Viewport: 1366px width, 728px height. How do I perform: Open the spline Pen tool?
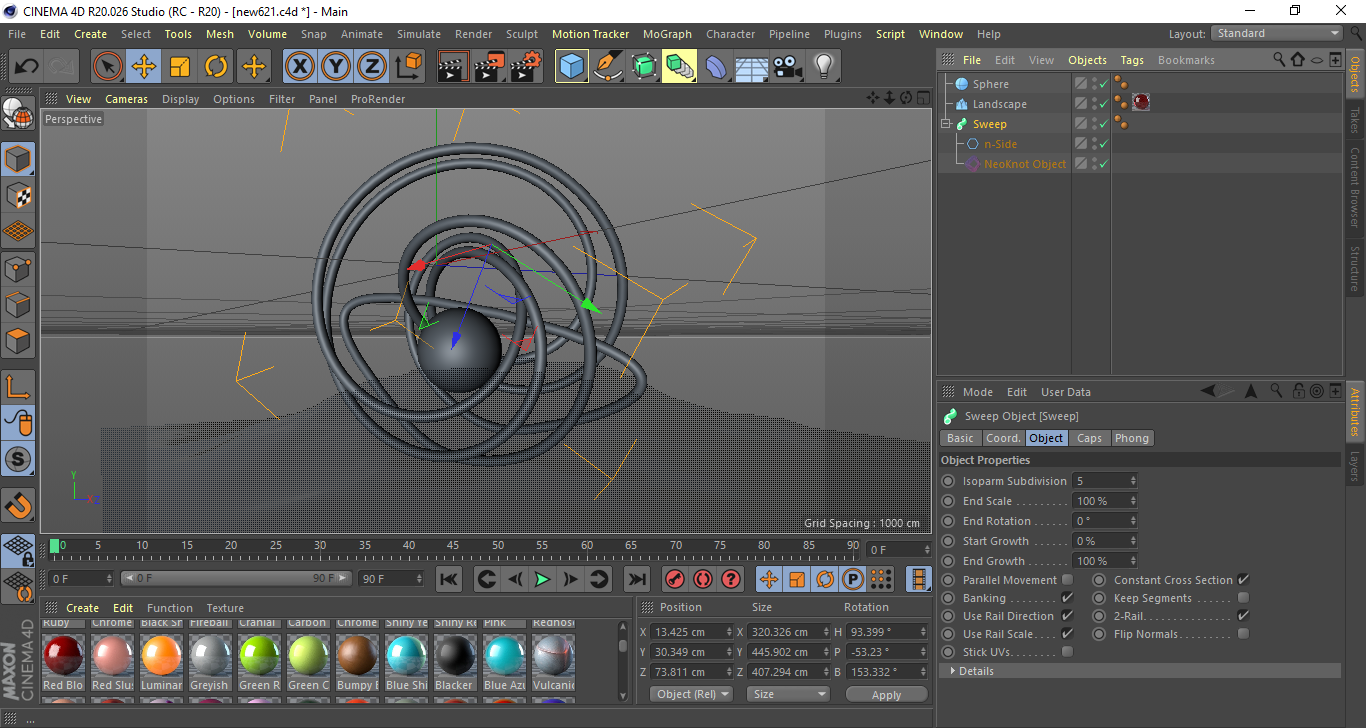(608, 67)
